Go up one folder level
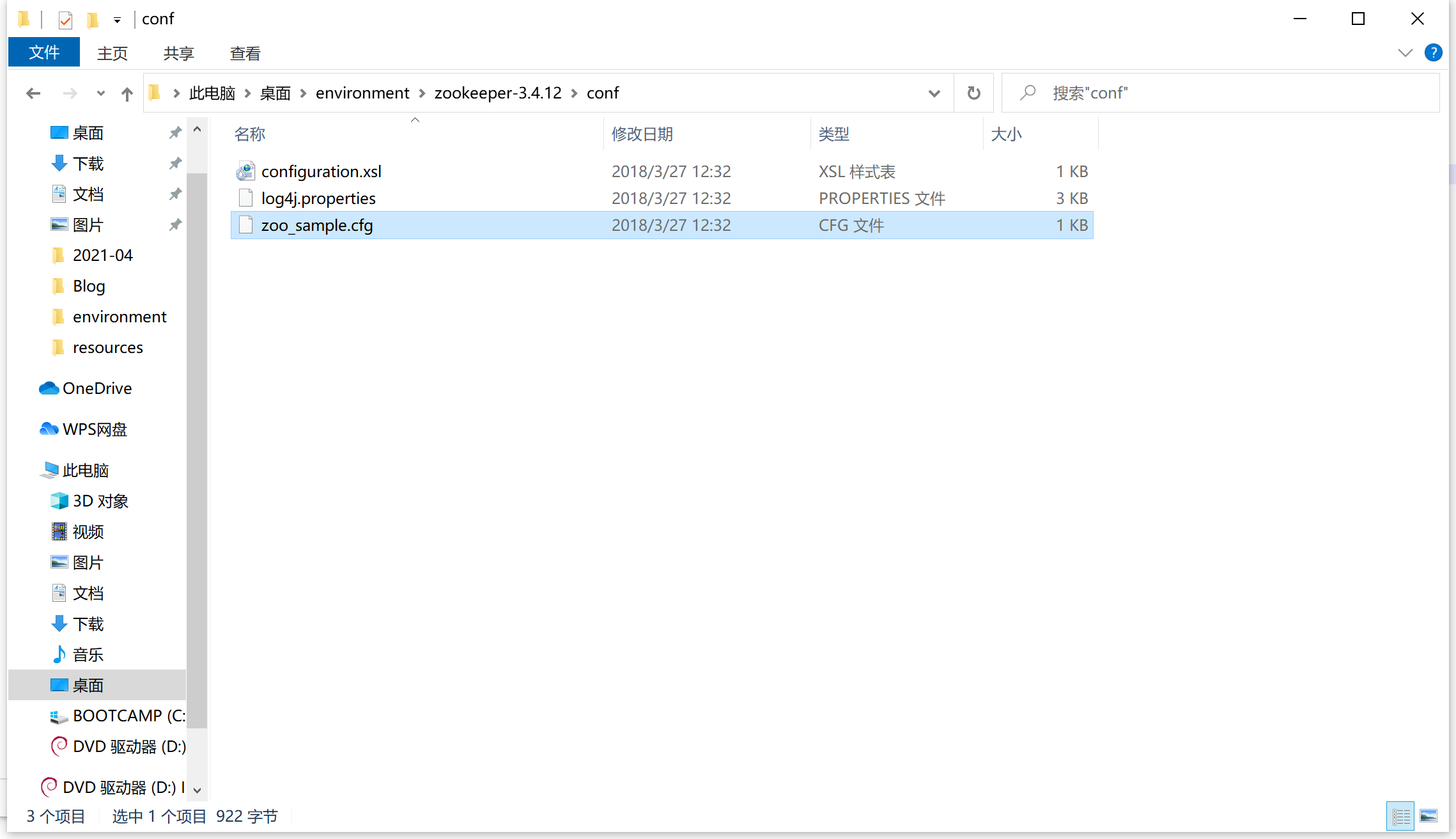 point(127,94)
